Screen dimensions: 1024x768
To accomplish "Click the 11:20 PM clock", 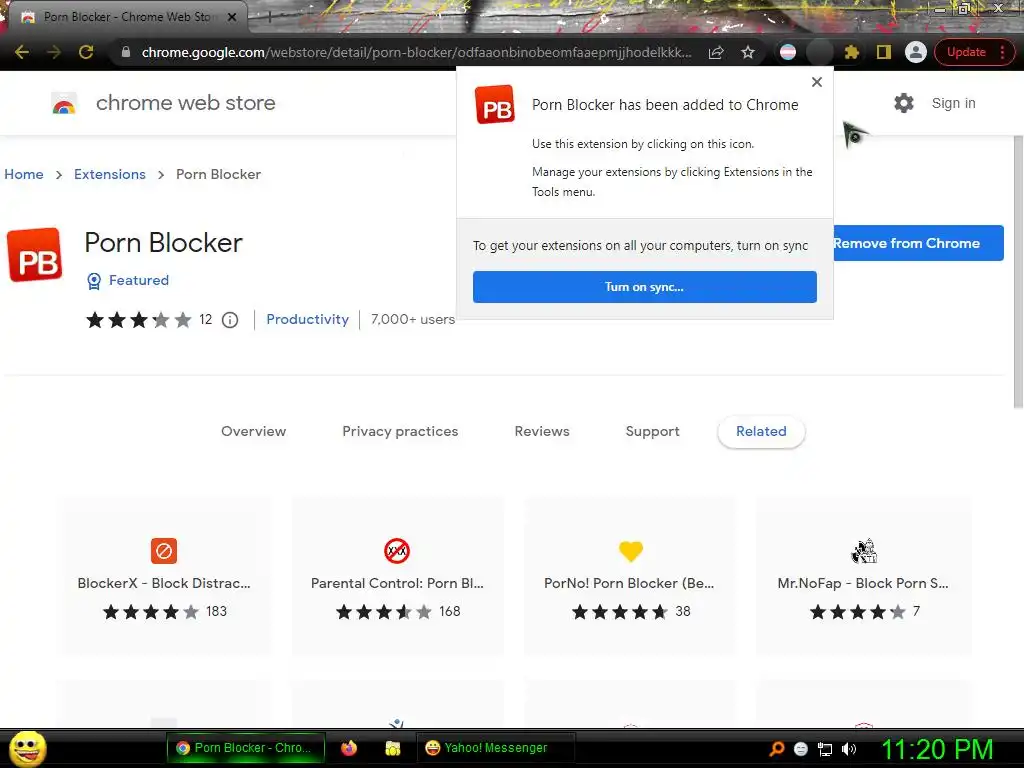I will point(938,749).
